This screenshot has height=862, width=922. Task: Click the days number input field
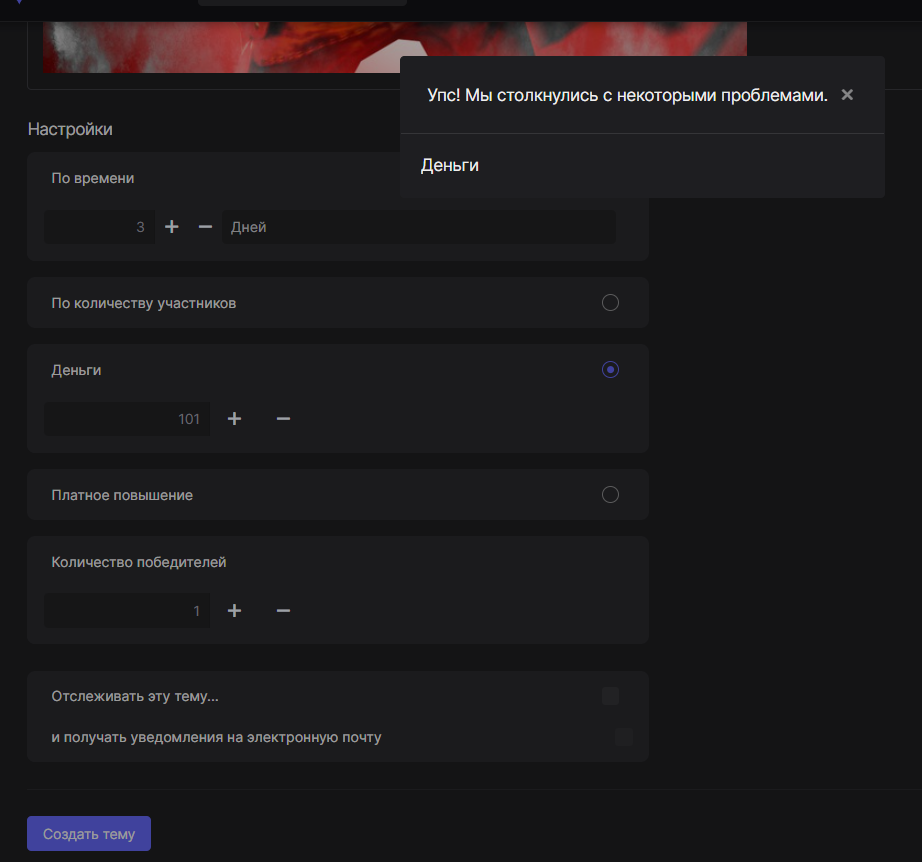pos(100,227)
